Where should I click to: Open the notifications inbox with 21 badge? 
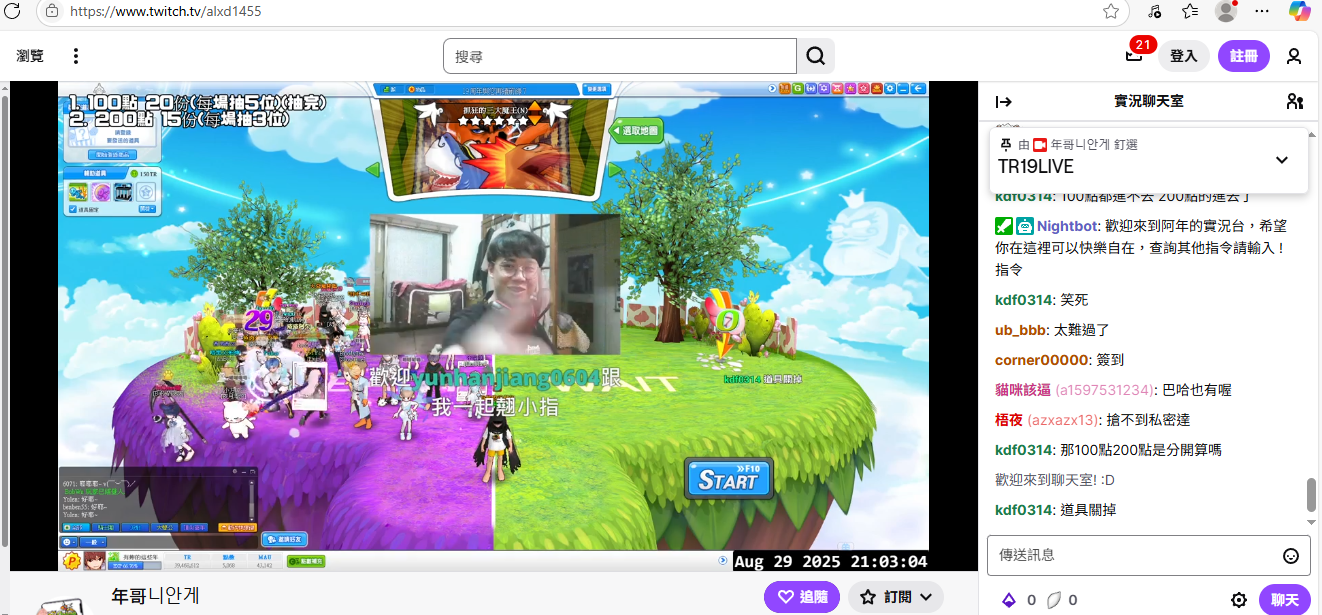(x=1134, y=56)
